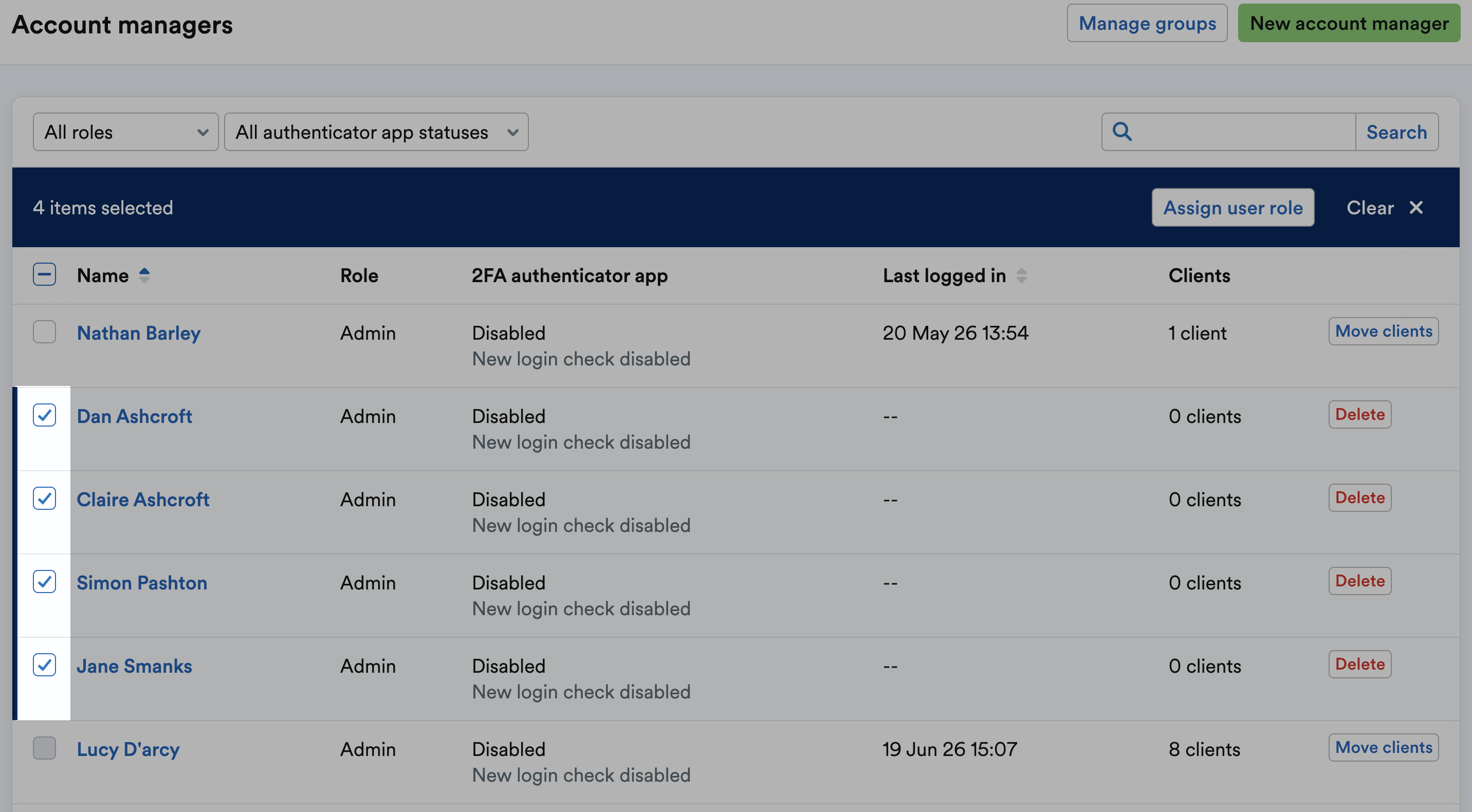Check the Lucy D'arcy row checkbox
Image resolution: width=1472 pixels, height=812 pixels.
tap(44, 748)
